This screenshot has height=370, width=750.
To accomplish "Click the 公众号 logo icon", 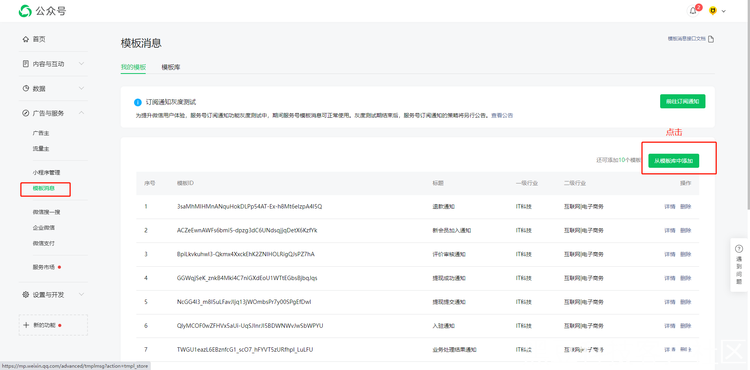I will [25, 11].
